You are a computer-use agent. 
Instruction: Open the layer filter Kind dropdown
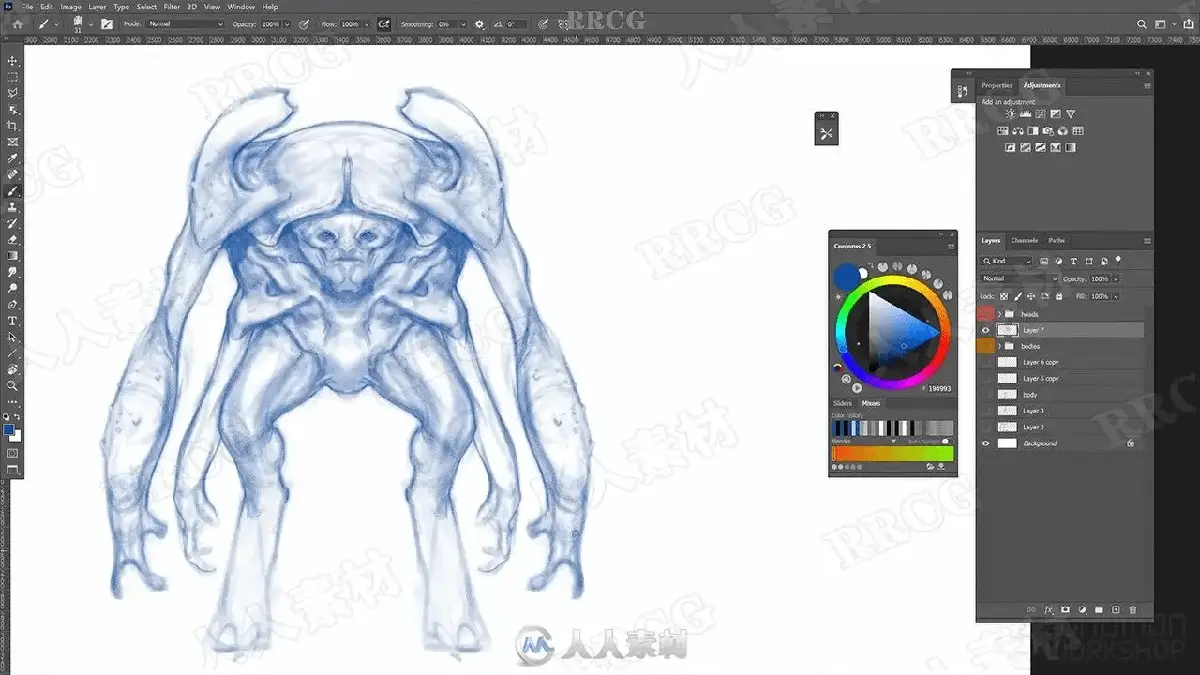click(1007, 262)
